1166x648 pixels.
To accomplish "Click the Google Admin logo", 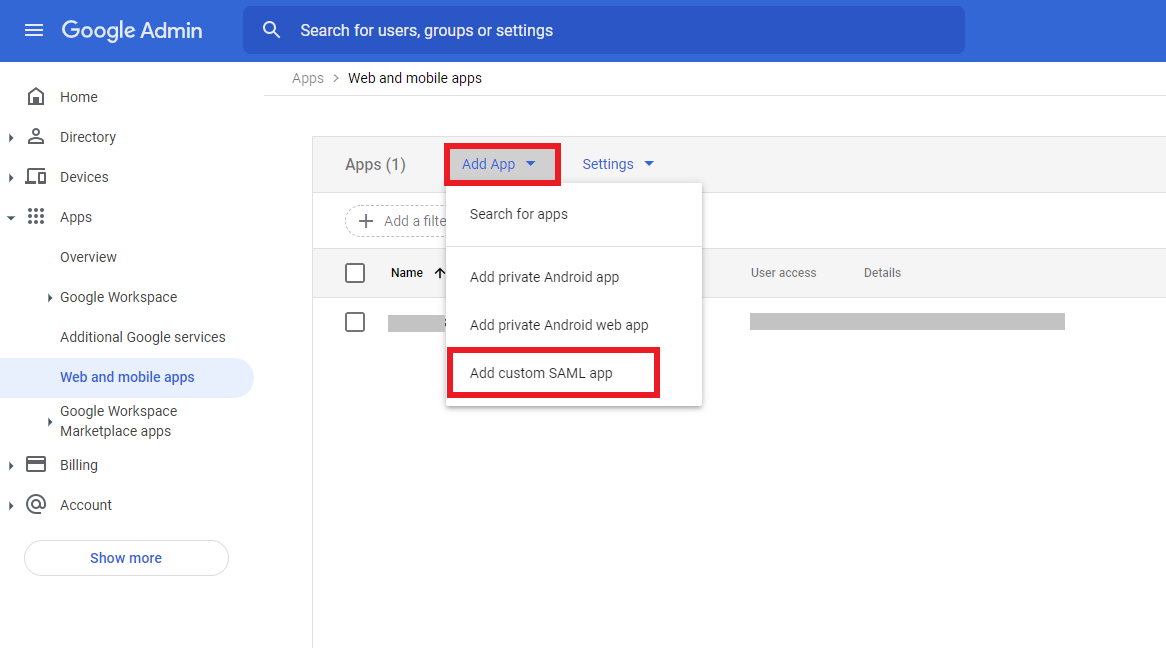I will point(131,30).
